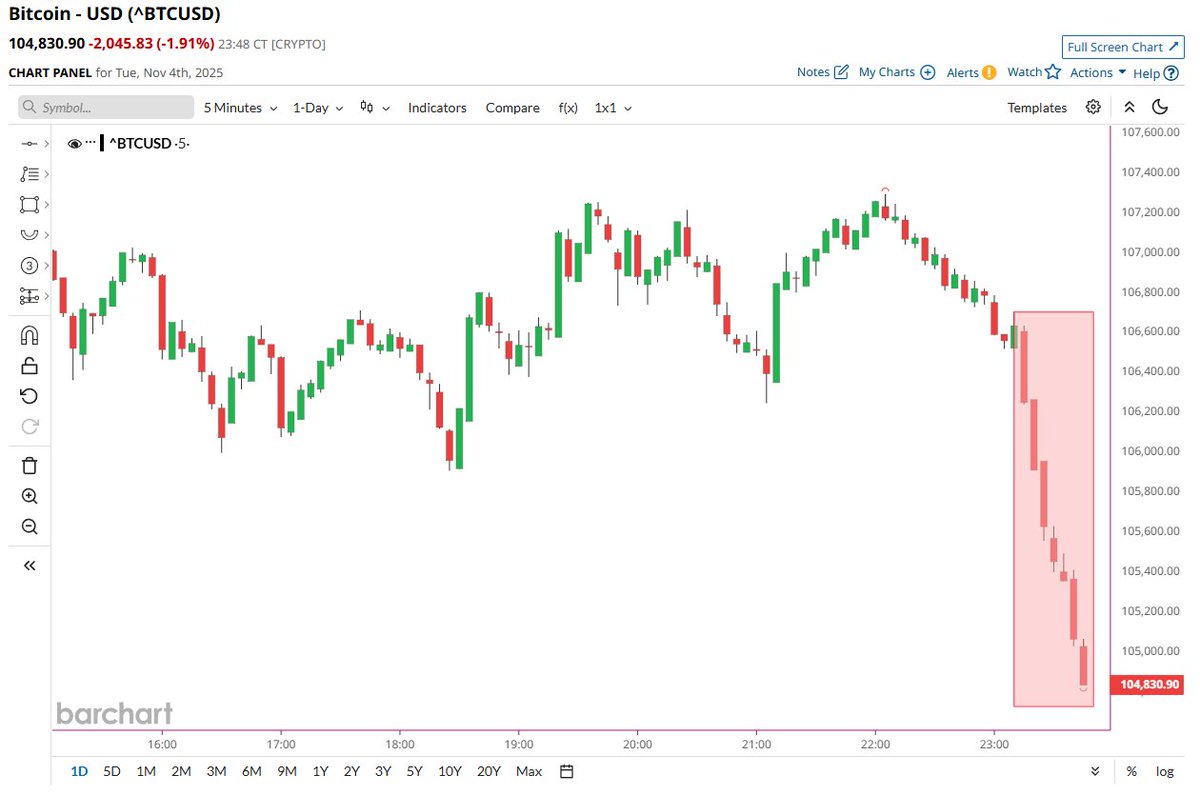Toggle visibility of the ^BTCUSD series
1200x795 pixels.
74,143
